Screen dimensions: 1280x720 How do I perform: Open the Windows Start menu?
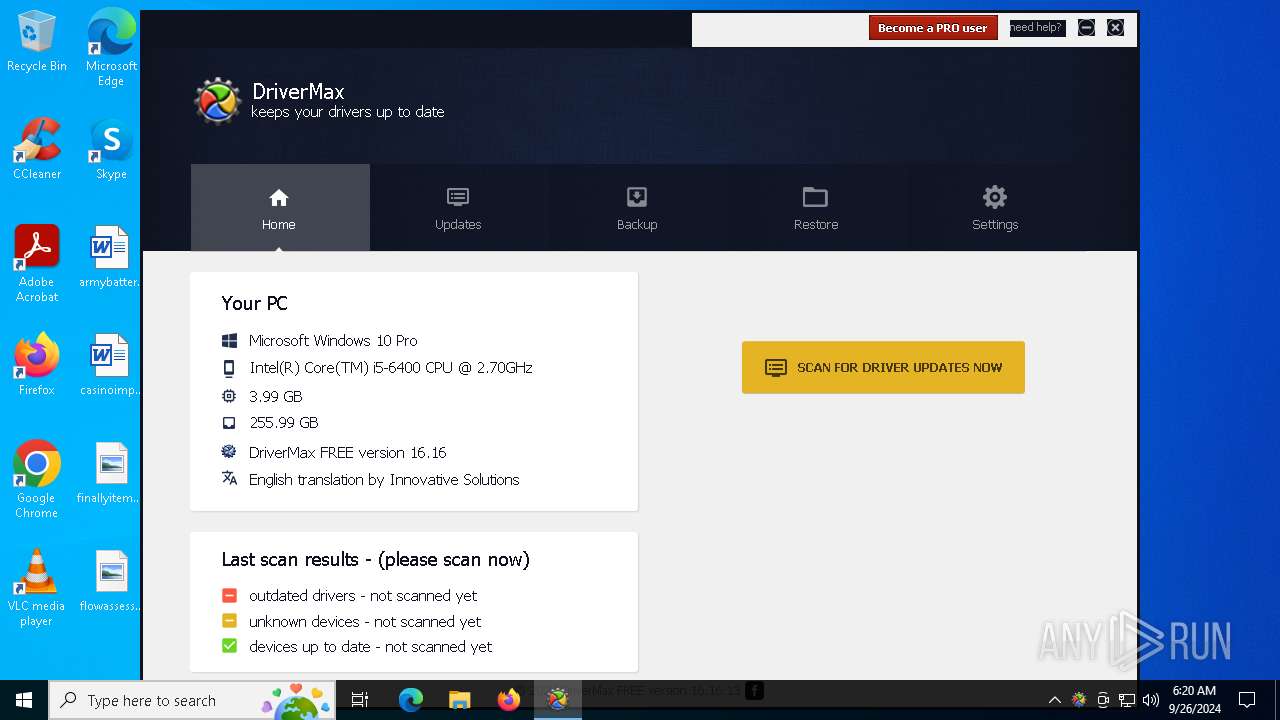tap(24, 700)
